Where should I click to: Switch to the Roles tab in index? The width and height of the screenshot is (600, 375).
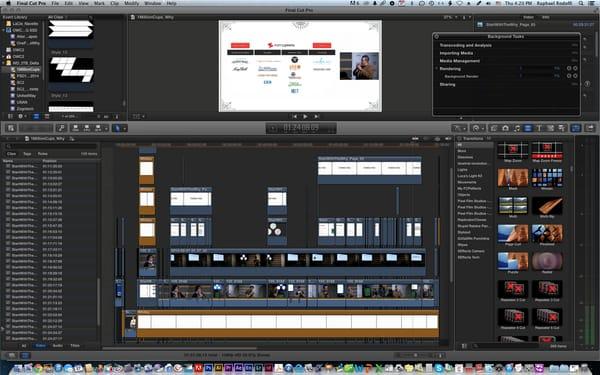[x=42, y=153]
